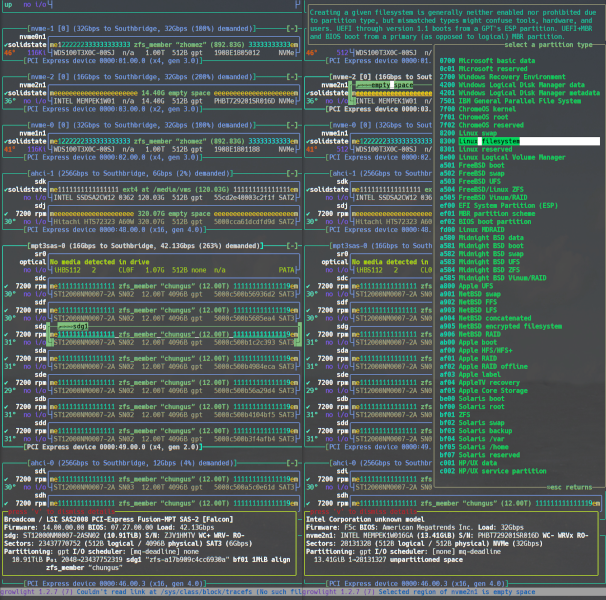Pick a504 FreeBSD/Linux ZFS type
606x600 pixels.
pyautogui.click(x=481, y=189)
